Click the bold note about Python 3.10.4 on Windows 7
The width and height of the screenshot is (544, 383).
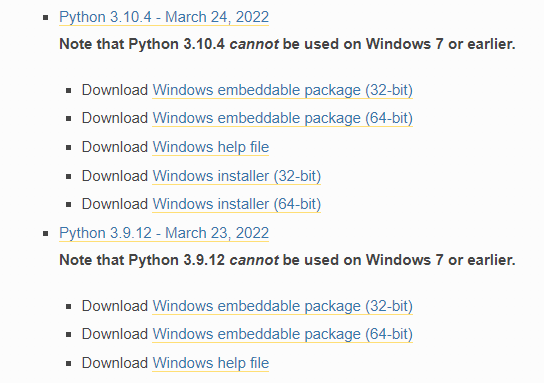287,44
